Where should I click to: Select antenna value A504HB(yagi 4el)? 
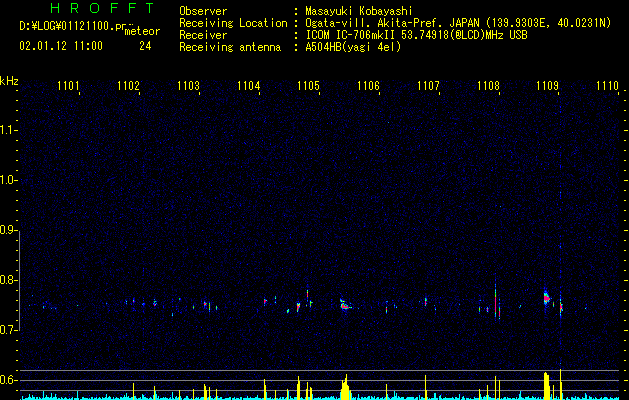(x=353, y=47)
